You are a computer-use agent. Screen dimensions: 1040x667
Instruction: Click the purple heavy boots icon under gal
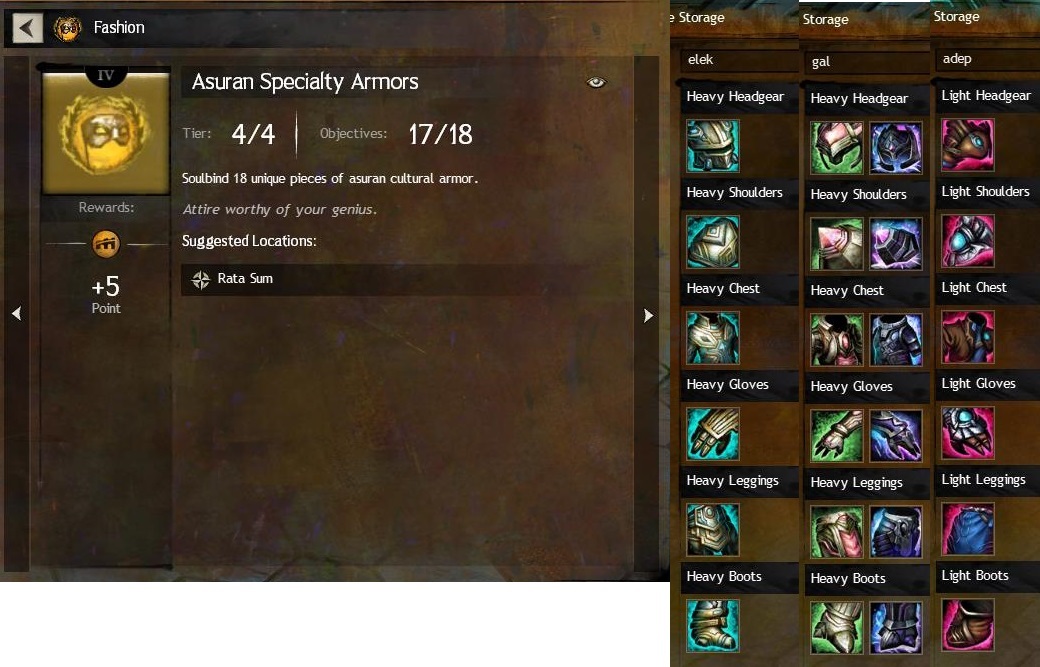click(895, 627)
